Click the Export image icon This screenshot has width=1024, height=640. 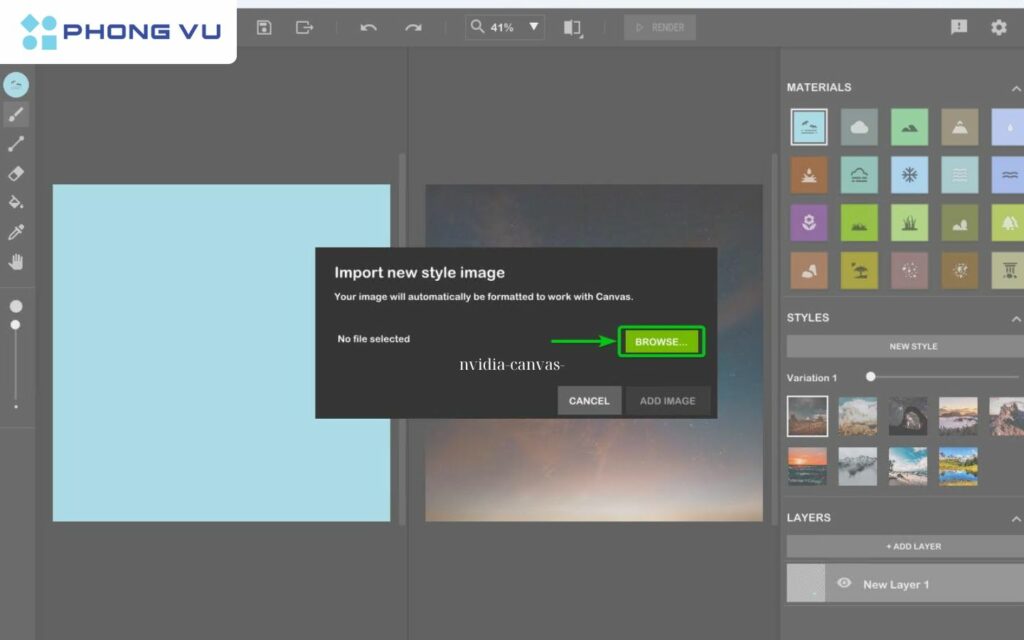[x=305, y=27]
